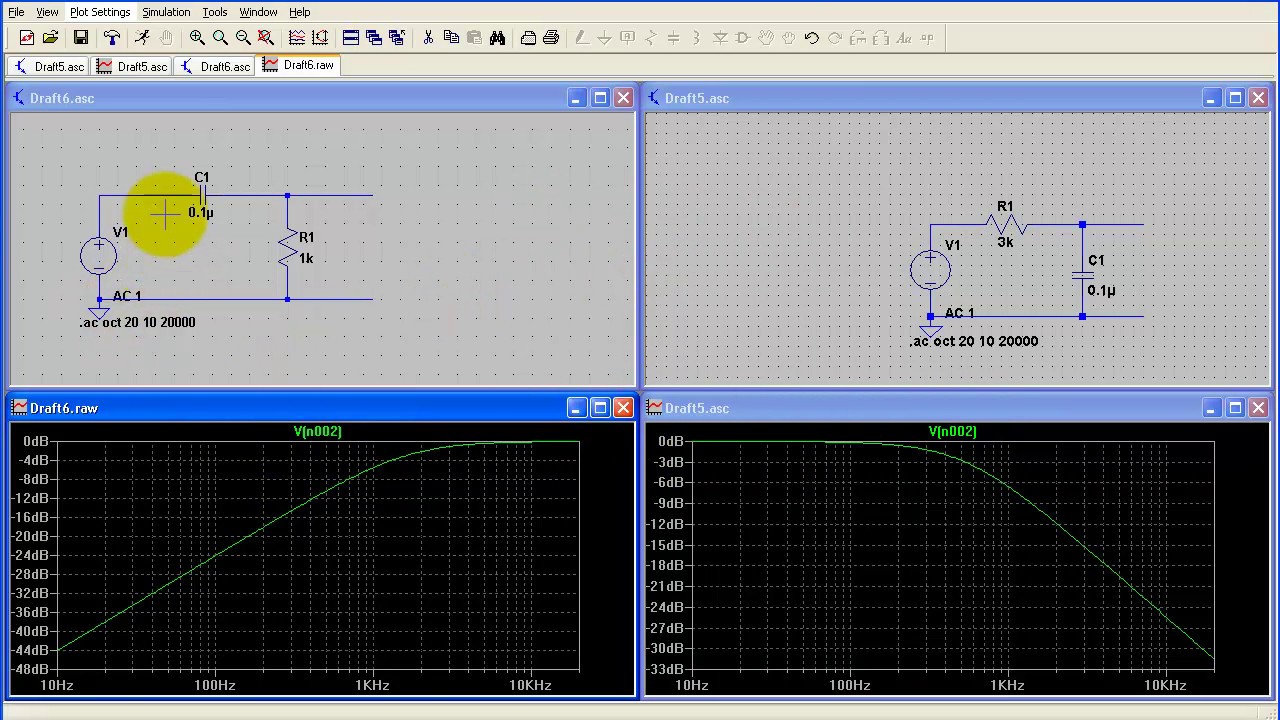The height and width of the screenshot is (720, 1280).
Task: Run the simulation with the running man icon
Action: tap(142, 38)
